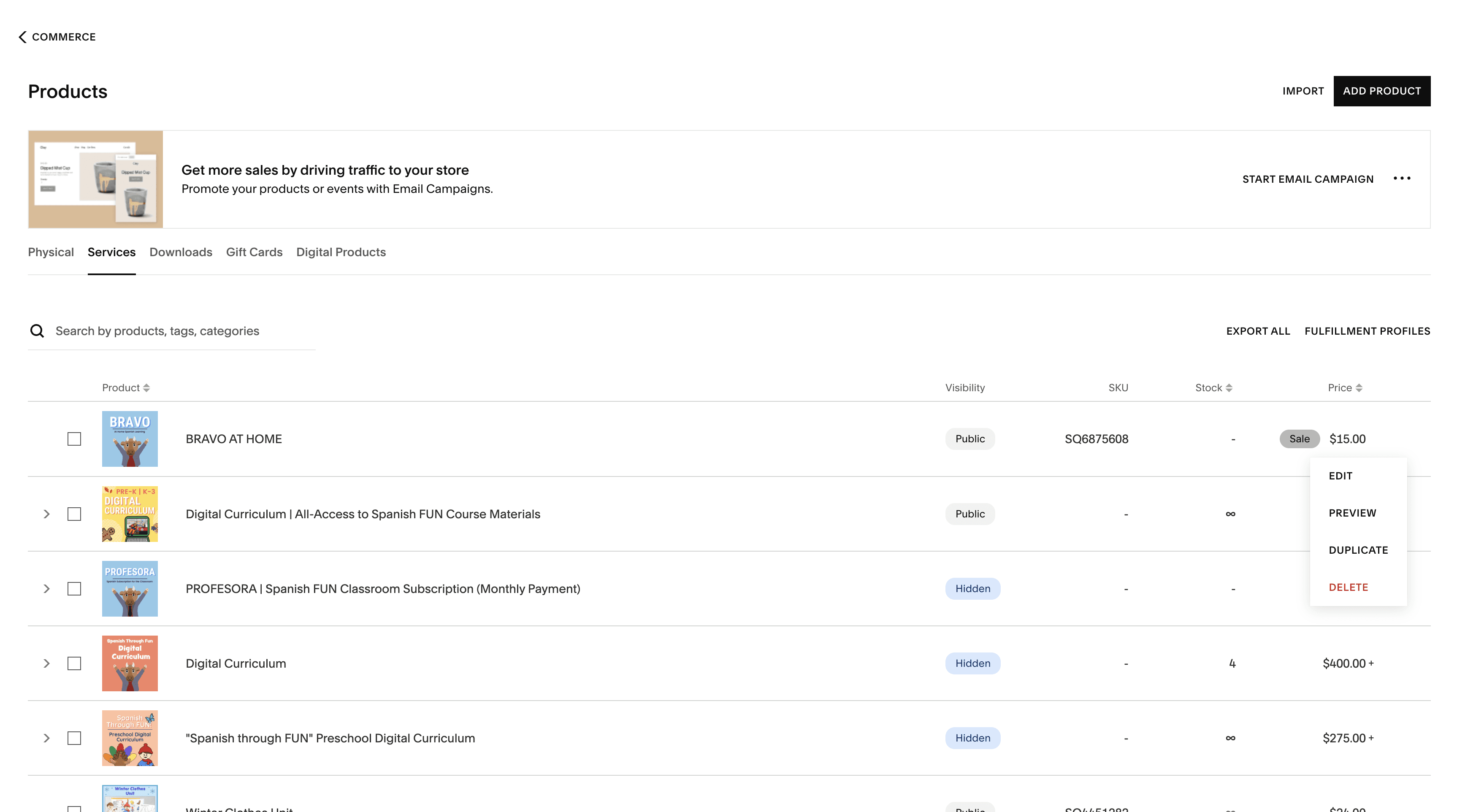Select the BRAVO AT HOME checkbox
The image size is (1457, 812).
(x=74, y=439)
